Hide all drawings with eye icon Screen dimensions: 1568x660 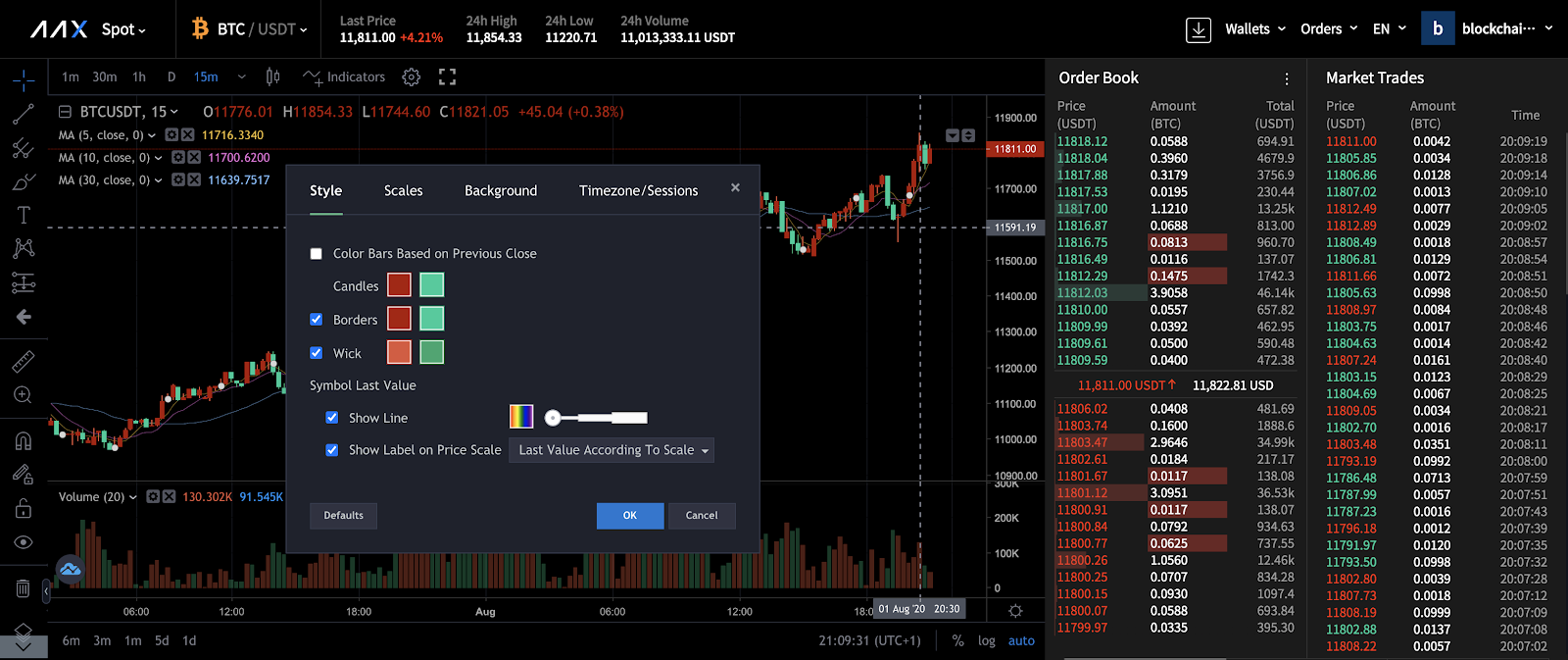click(x=24, y=542)
